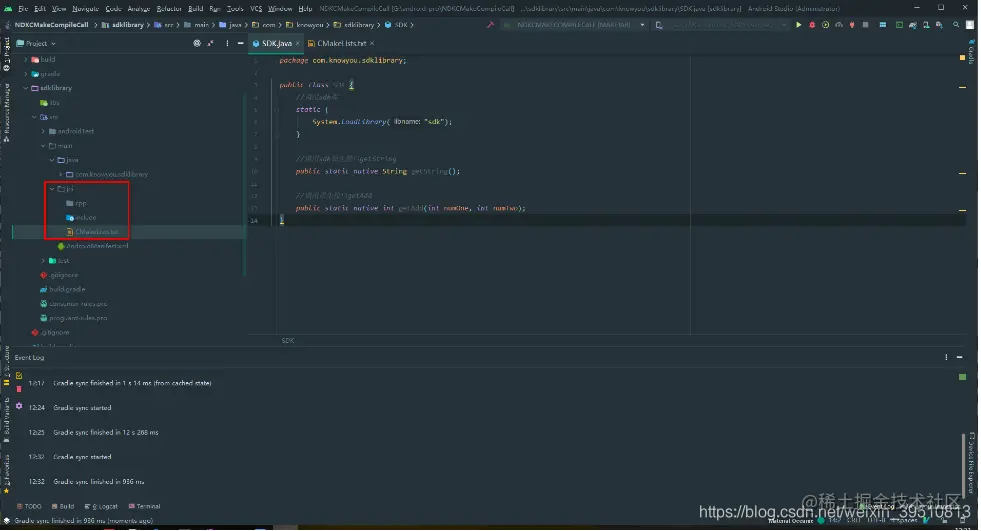Sync project with Gradle files elephant icon
This screenshot has height=531, width=981.
click(913, 25)
